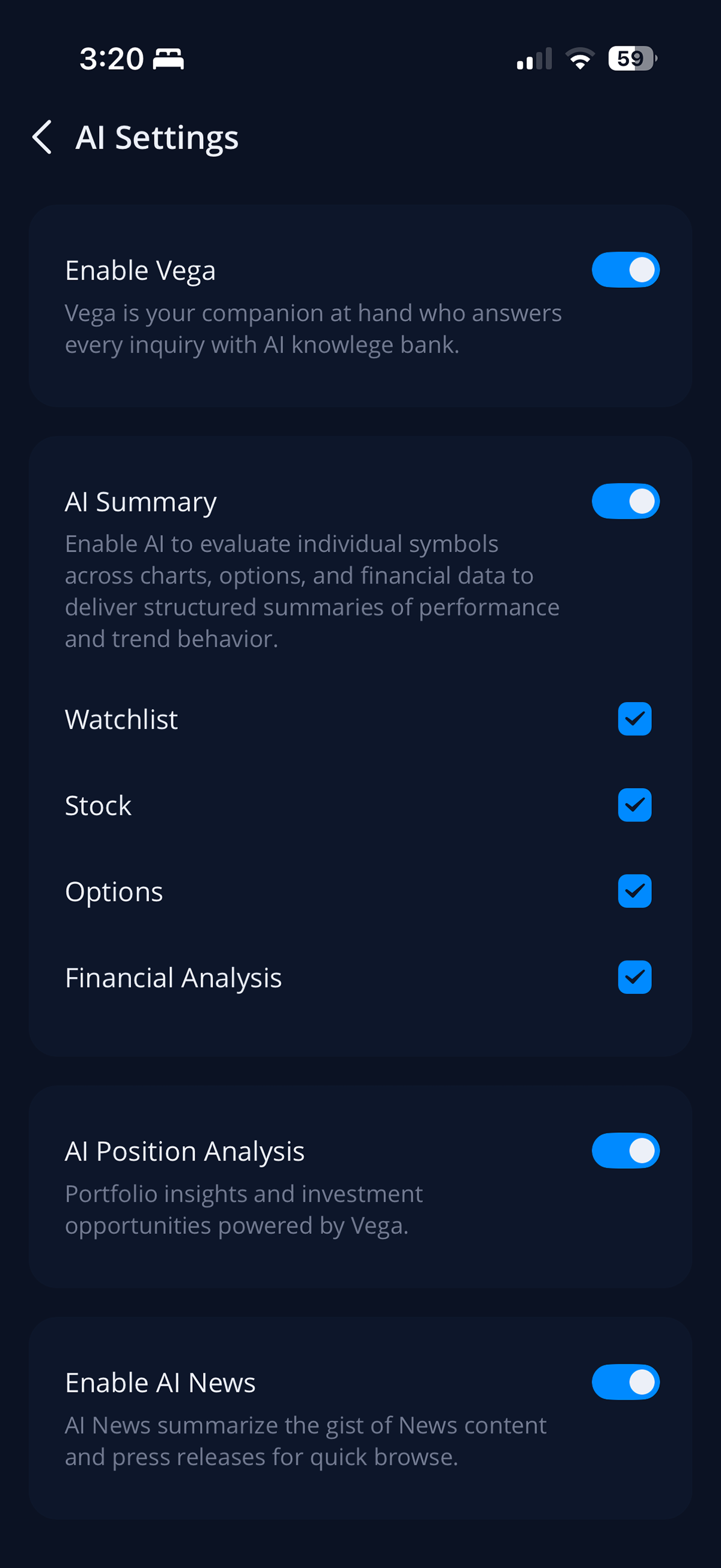Tap the 3:20 clock in status bar
This screenshot has height=1568, width=721.
(112, 59)
